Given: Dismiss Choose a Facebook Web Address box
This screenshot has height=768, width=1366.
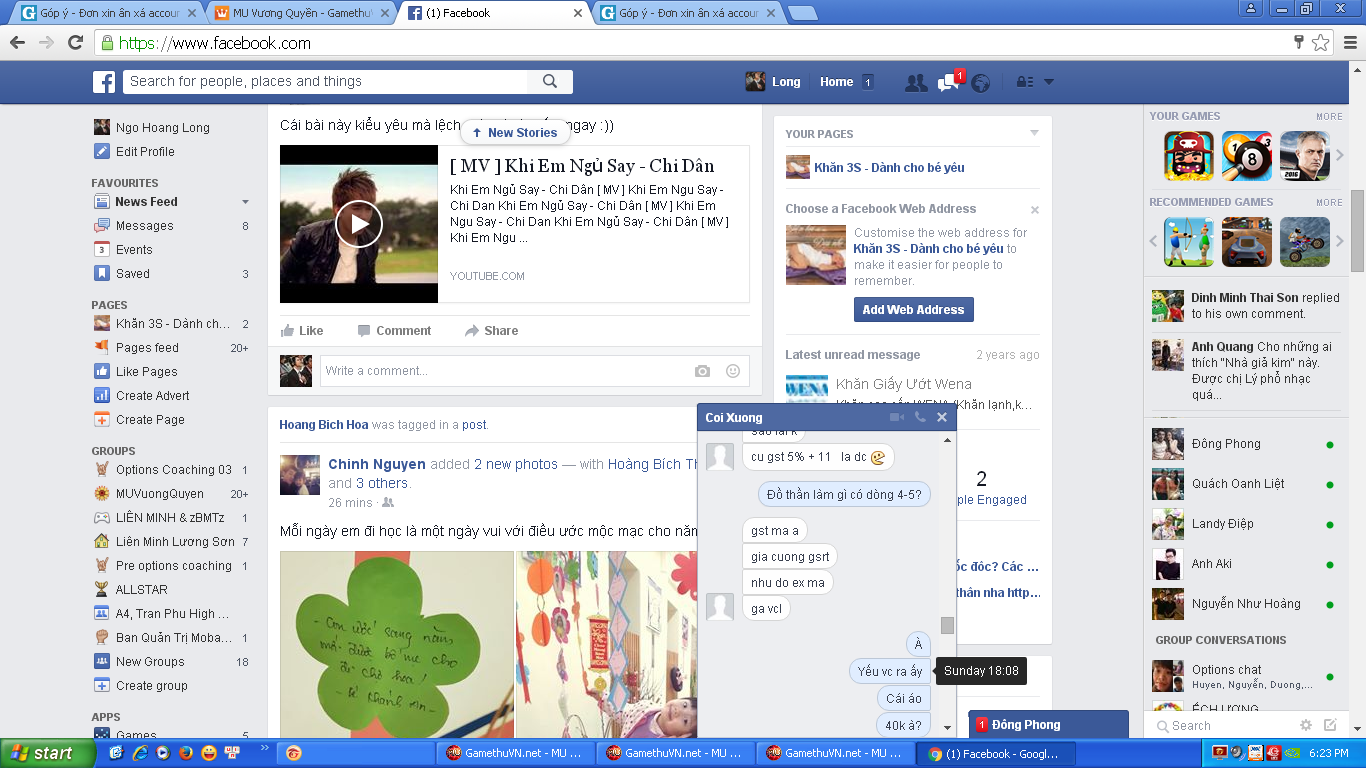Looking at the screenshot, I should coord(1035,210).
